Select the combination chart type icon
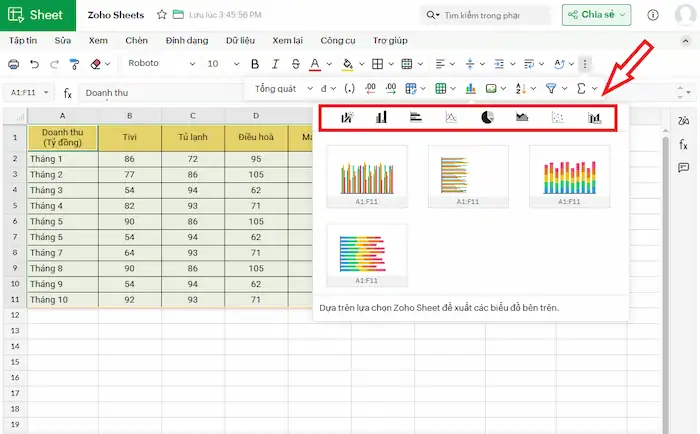 [595, 117]
